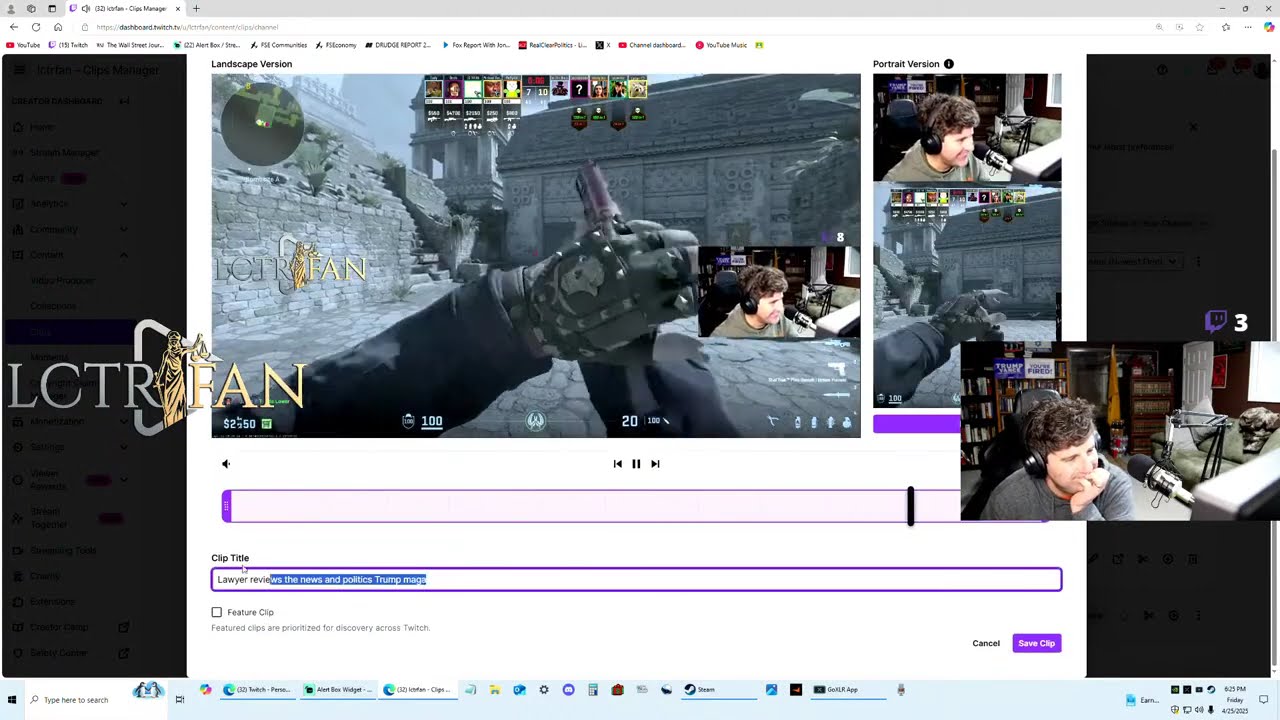Switch to the Twitch Edge taskbar window
This screenshot has width=1280, height=720.
258,690
